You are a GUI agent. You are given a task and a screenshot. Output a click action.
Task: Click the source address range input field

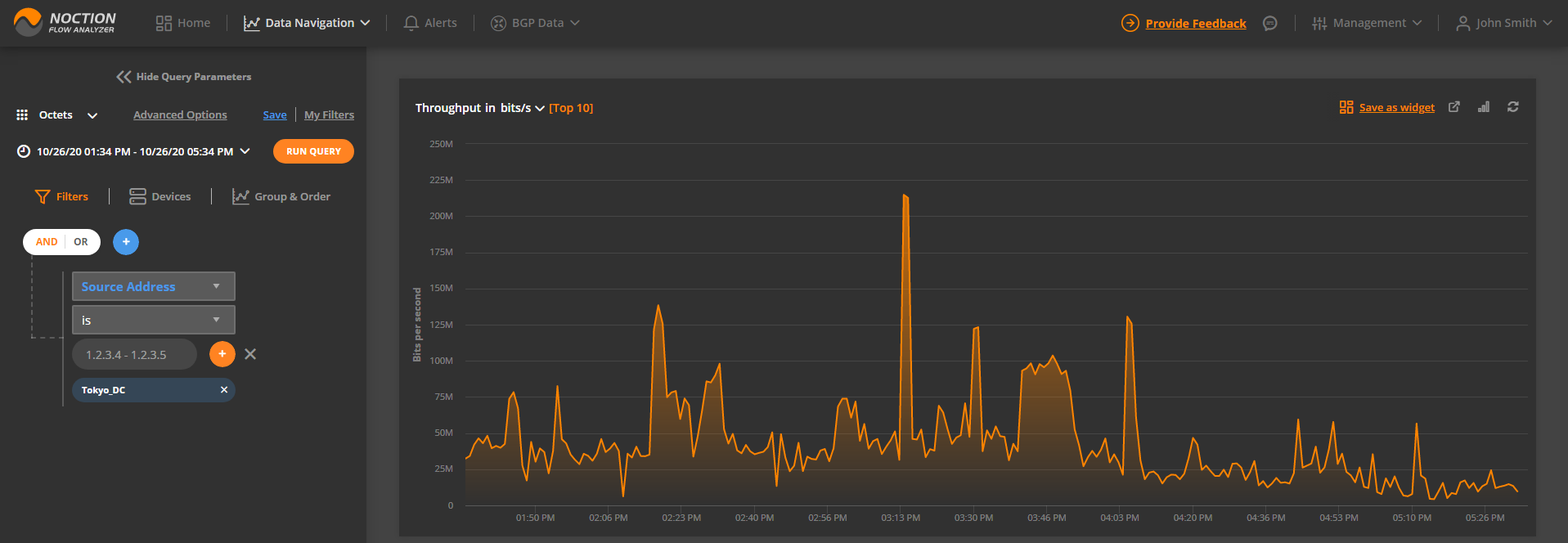coord(134,355)
